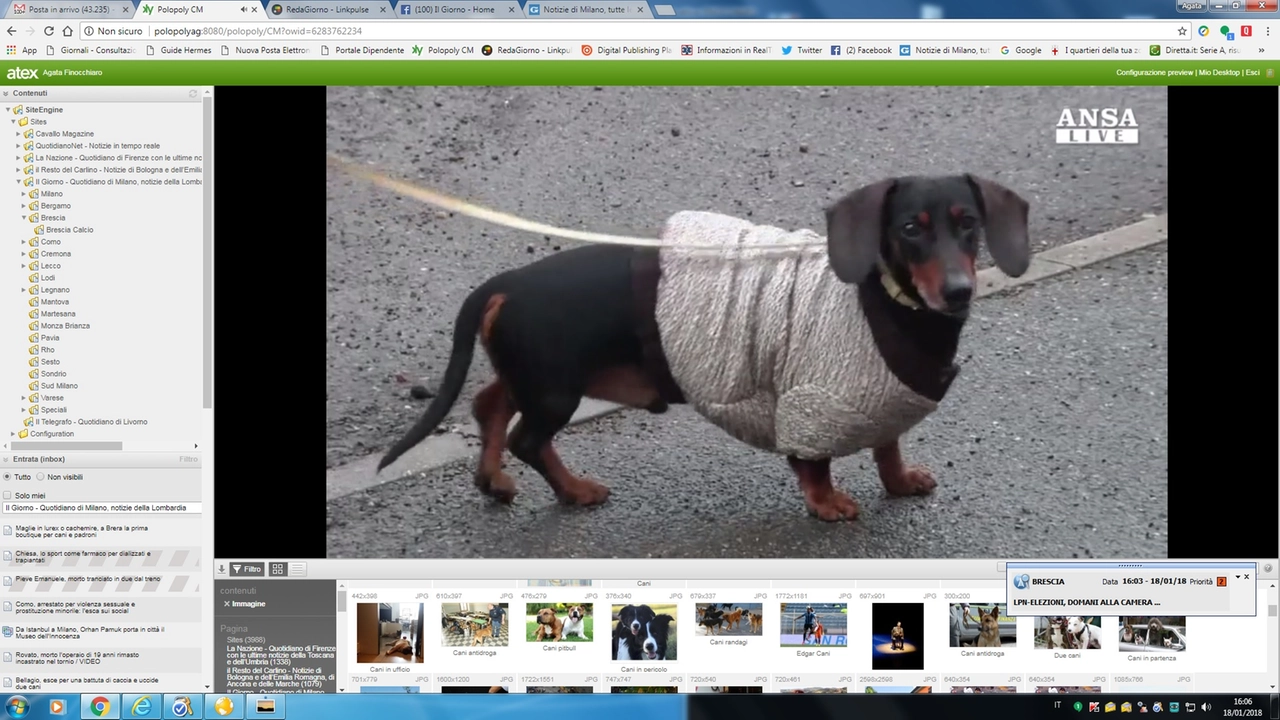Click the atex logo

click(22, 73)
